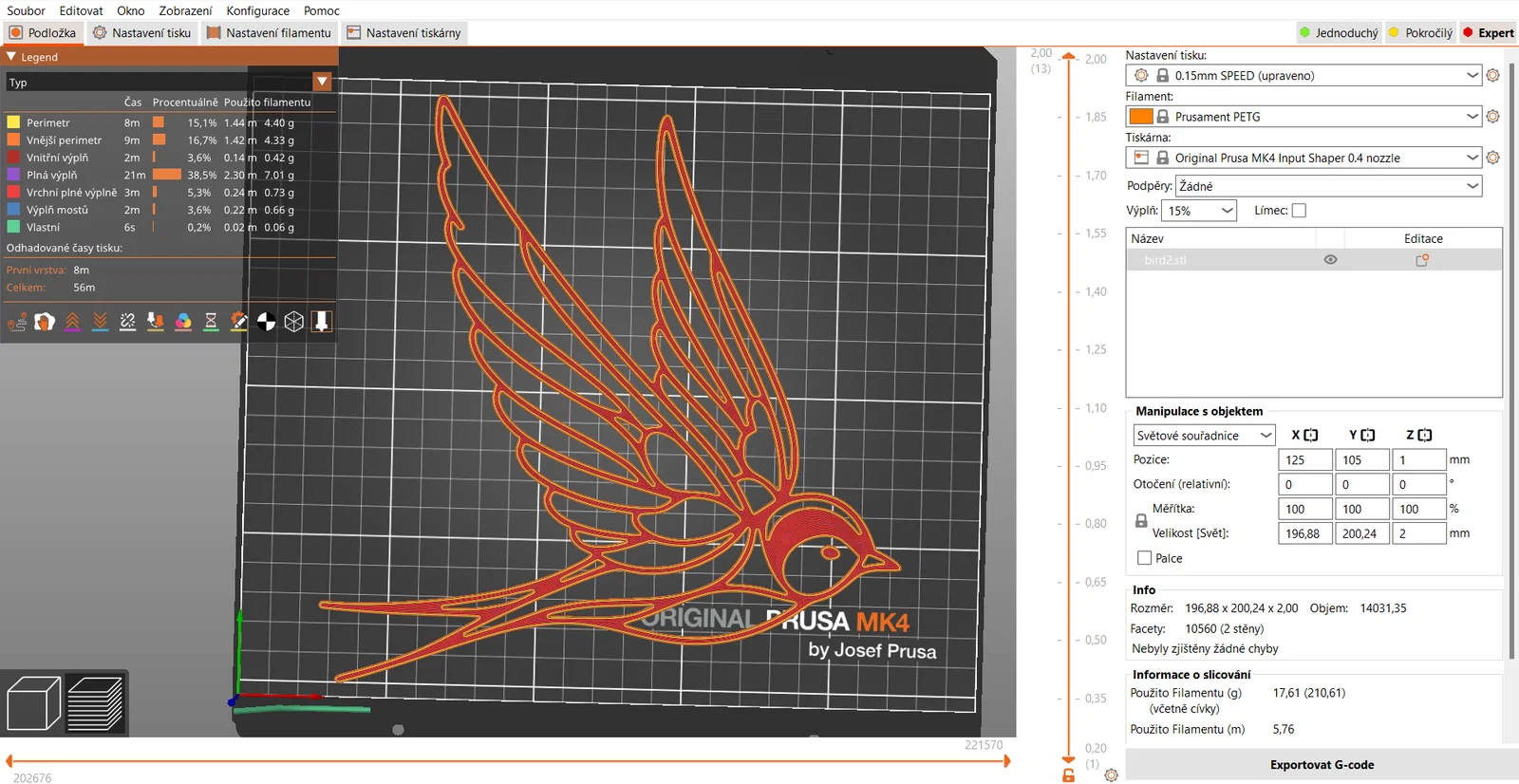Toggle tool changes icon in legend

pyautogui.click(x=156, y=322)
